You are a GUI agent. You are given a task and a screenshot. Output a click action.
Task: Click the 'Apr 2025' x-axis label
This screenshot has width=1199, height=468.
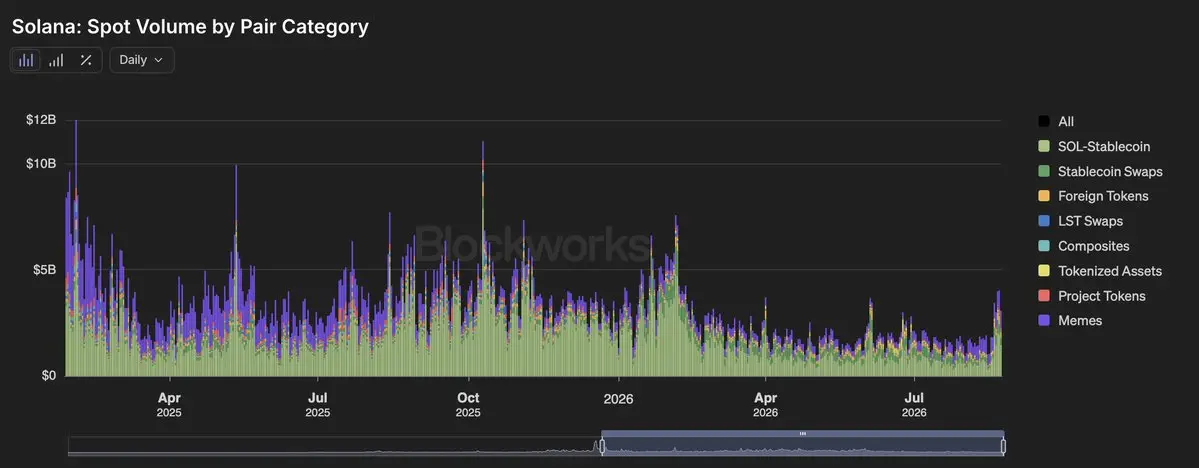(x=169, y=405)
